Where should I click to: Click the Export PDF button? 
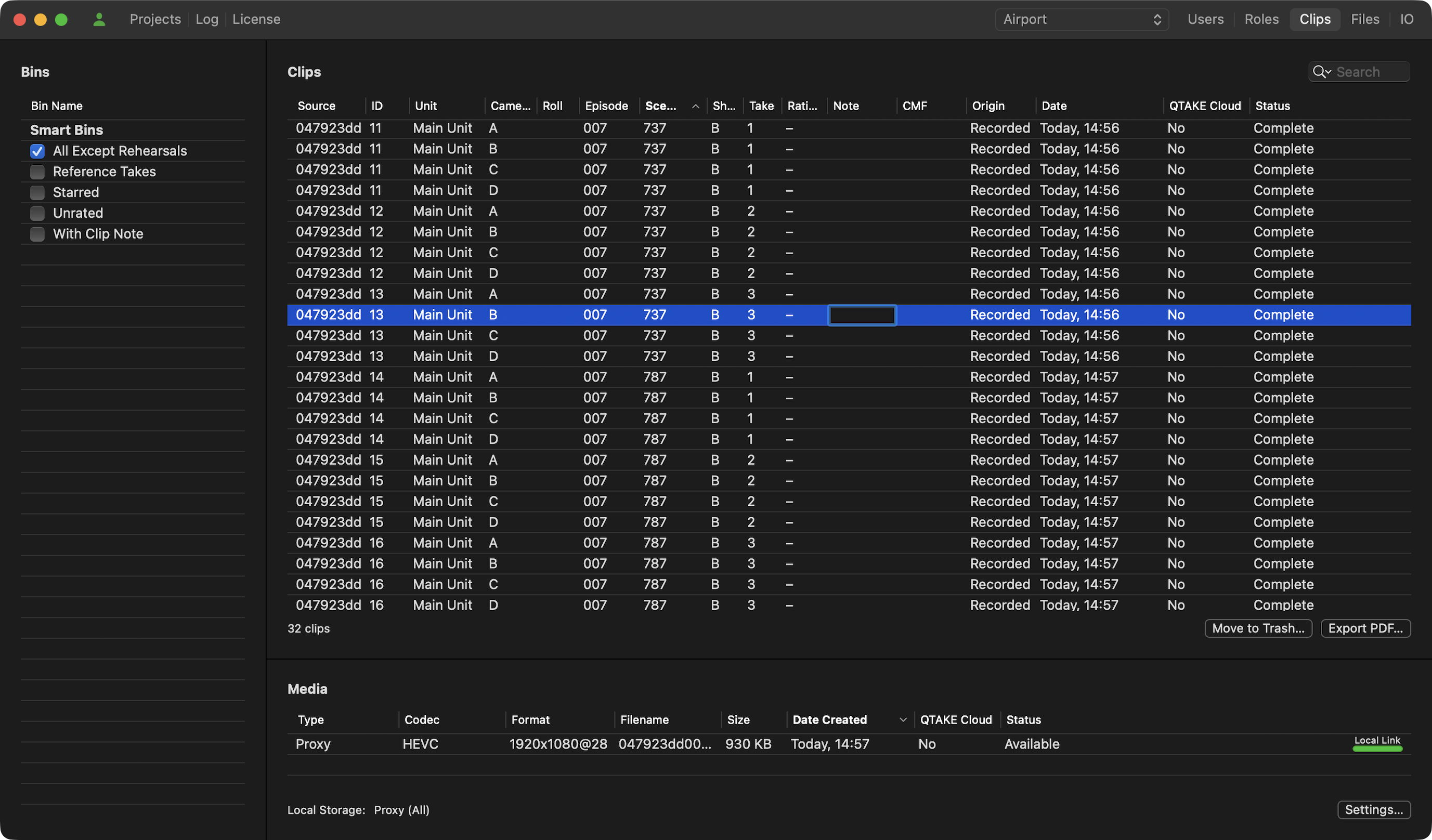click(x=1365, y=628)
